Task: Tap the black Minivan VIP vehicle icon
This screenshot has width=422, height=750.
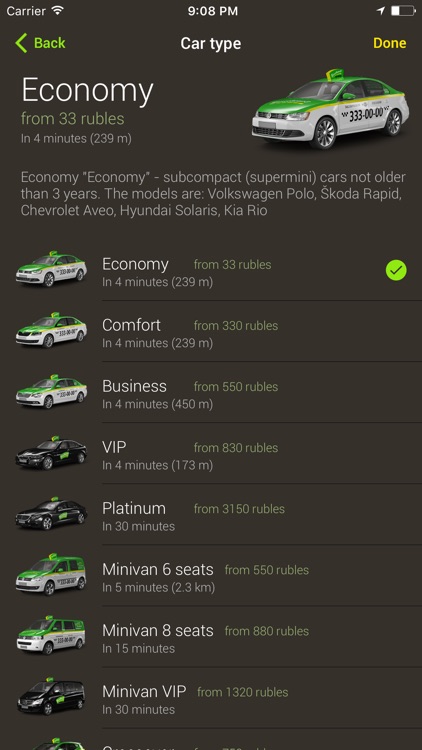Action: pos(51,696)
